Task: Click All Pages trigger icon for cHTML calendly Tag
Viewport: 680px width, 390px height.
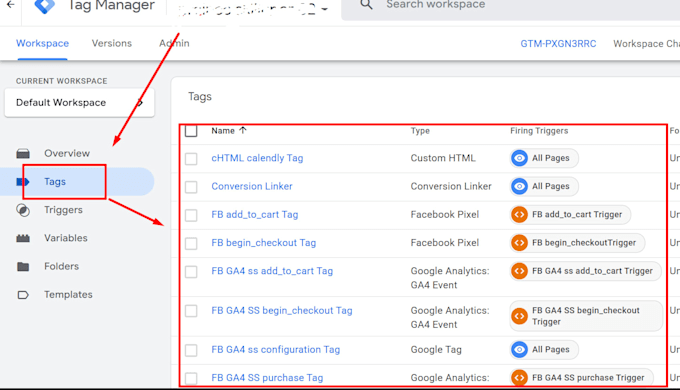Action: pyautogui.click(x=519, y=158)
